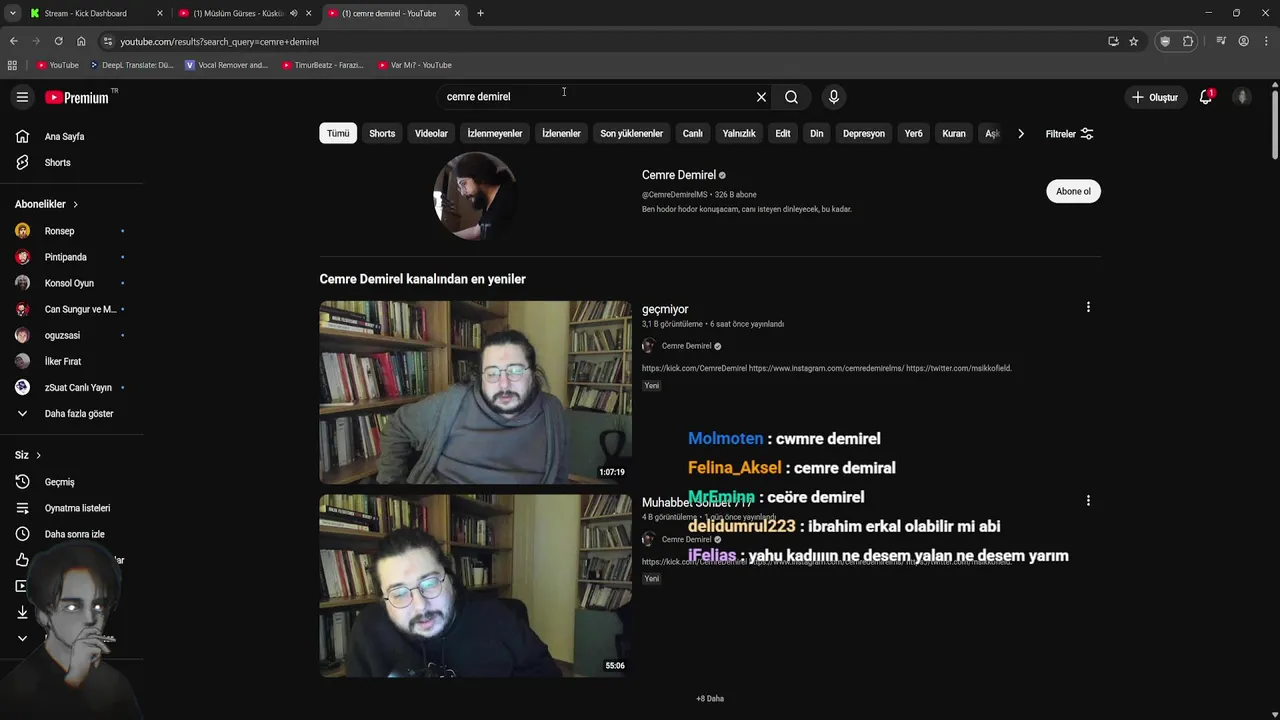Open account avatar menu
This screenshot has width=1280, height=720.
pyautogui.click(x=1242, y=97)
